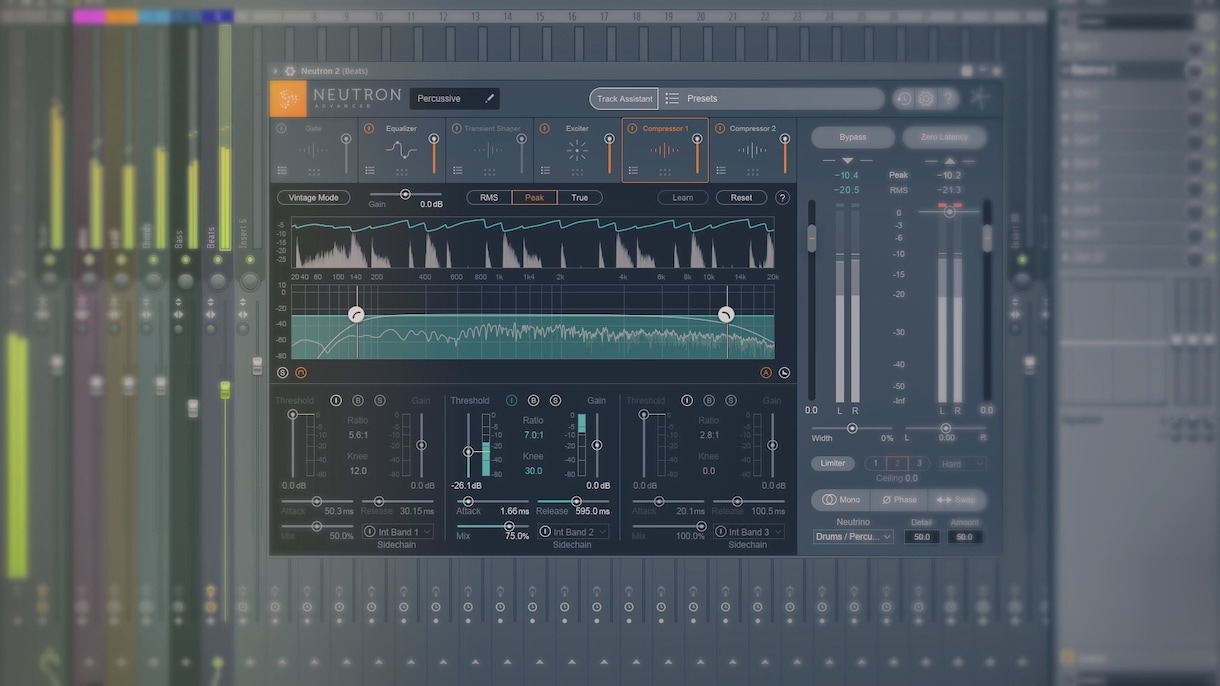
Task: Enable the Gate module power button
Action: coord(281,128)
